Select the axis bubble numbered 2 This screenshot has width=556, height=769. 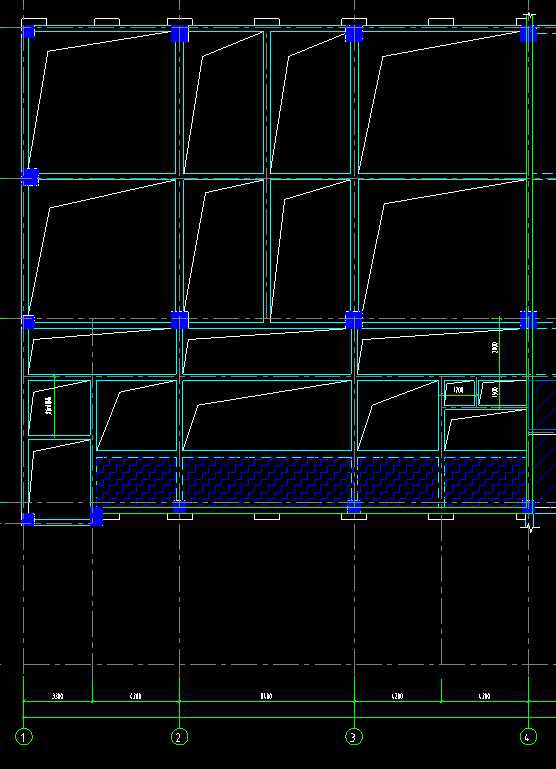pos(179,736)
